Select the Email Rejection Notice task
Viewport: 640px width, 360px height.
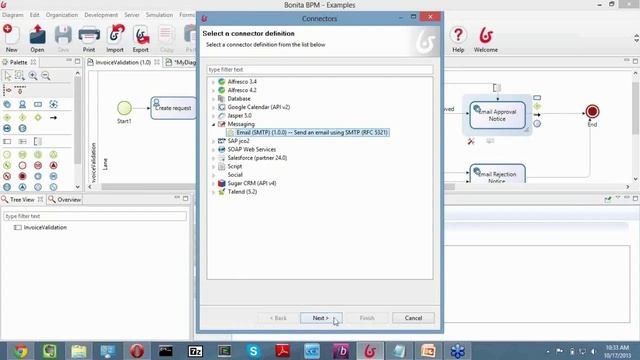coord(498,174)
